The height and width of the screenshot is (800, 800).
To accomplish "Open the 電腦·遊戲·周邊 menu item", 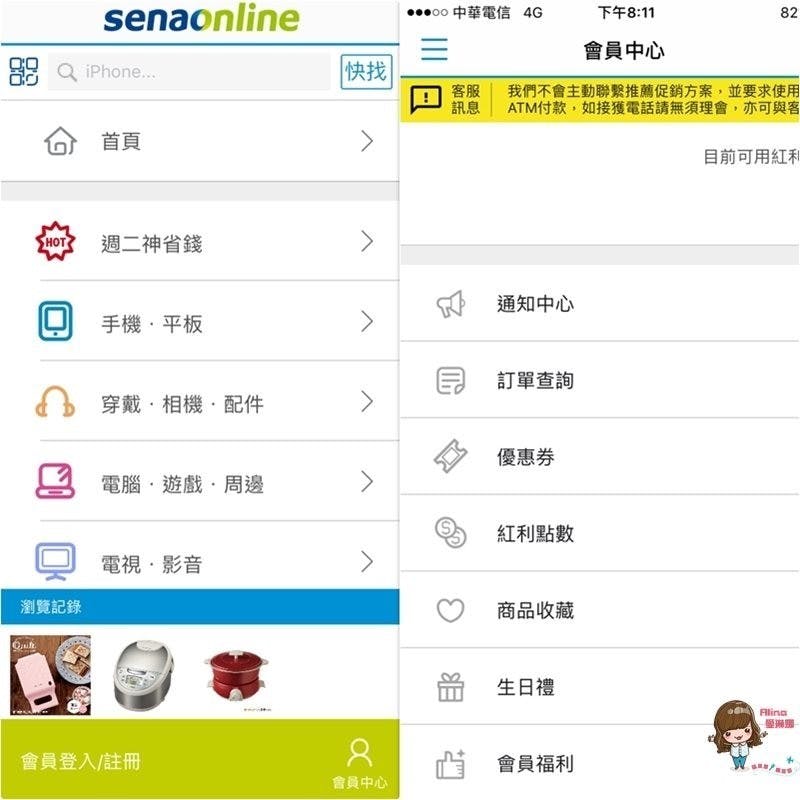I will pos(200,482).
